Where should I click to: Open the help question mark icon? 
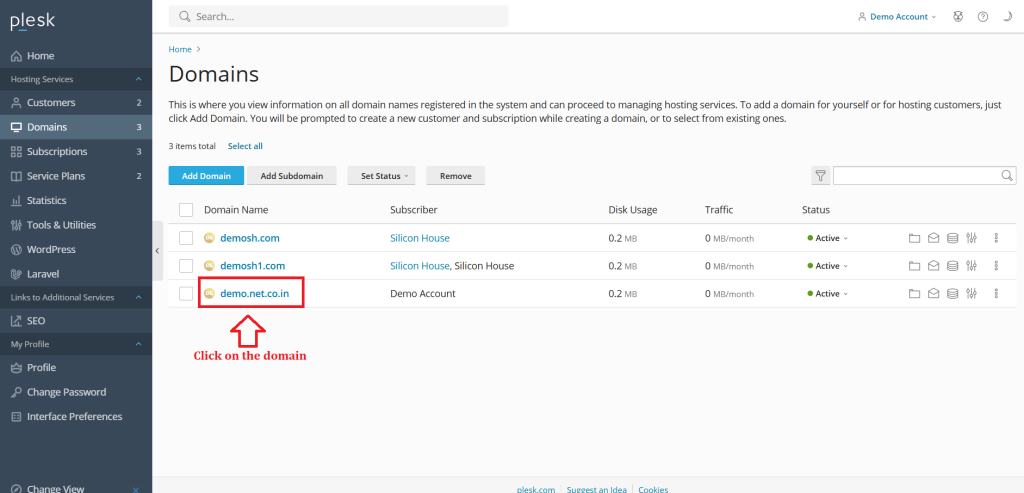click(x=983, y=17)
